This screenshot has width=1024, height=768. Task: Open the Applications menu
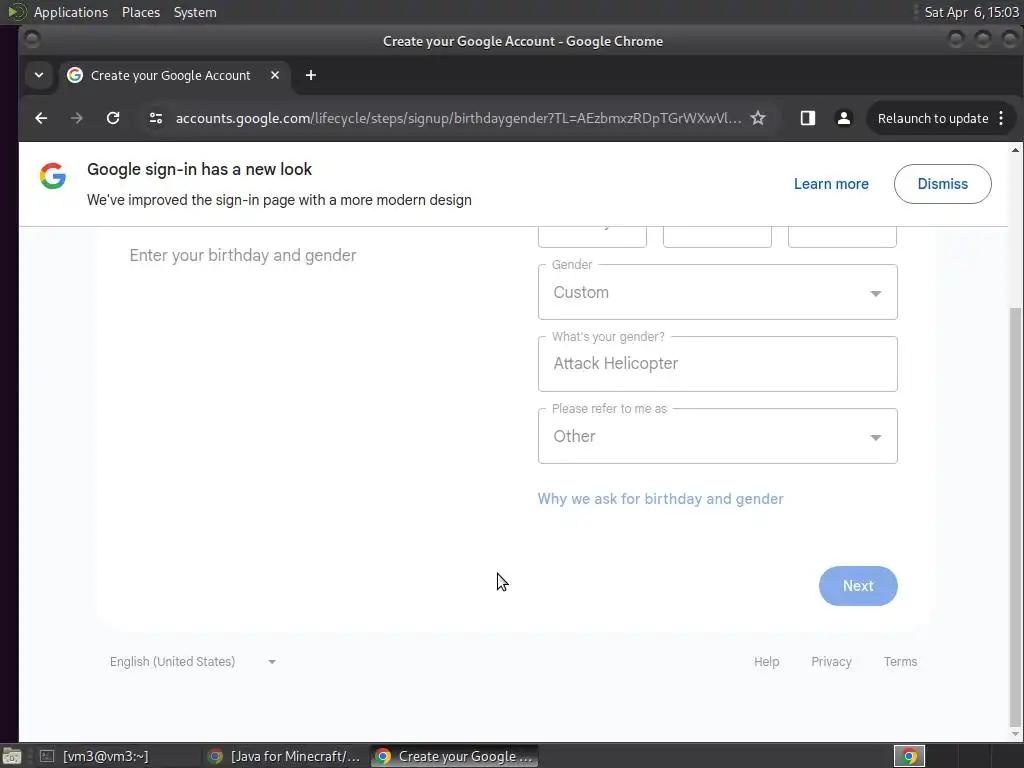(71, 12)
